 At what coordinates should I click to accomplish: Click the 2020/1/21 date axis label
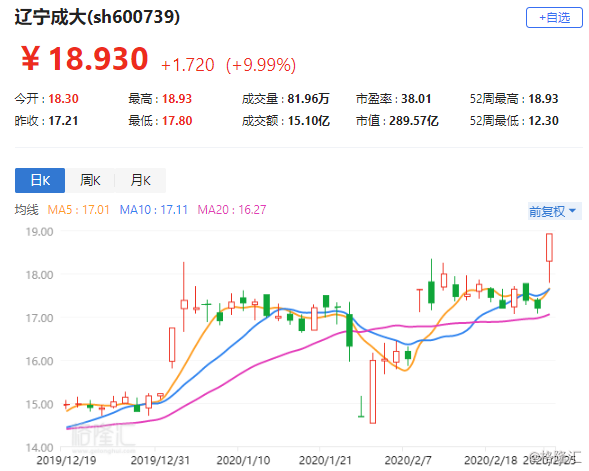(325, 460)
